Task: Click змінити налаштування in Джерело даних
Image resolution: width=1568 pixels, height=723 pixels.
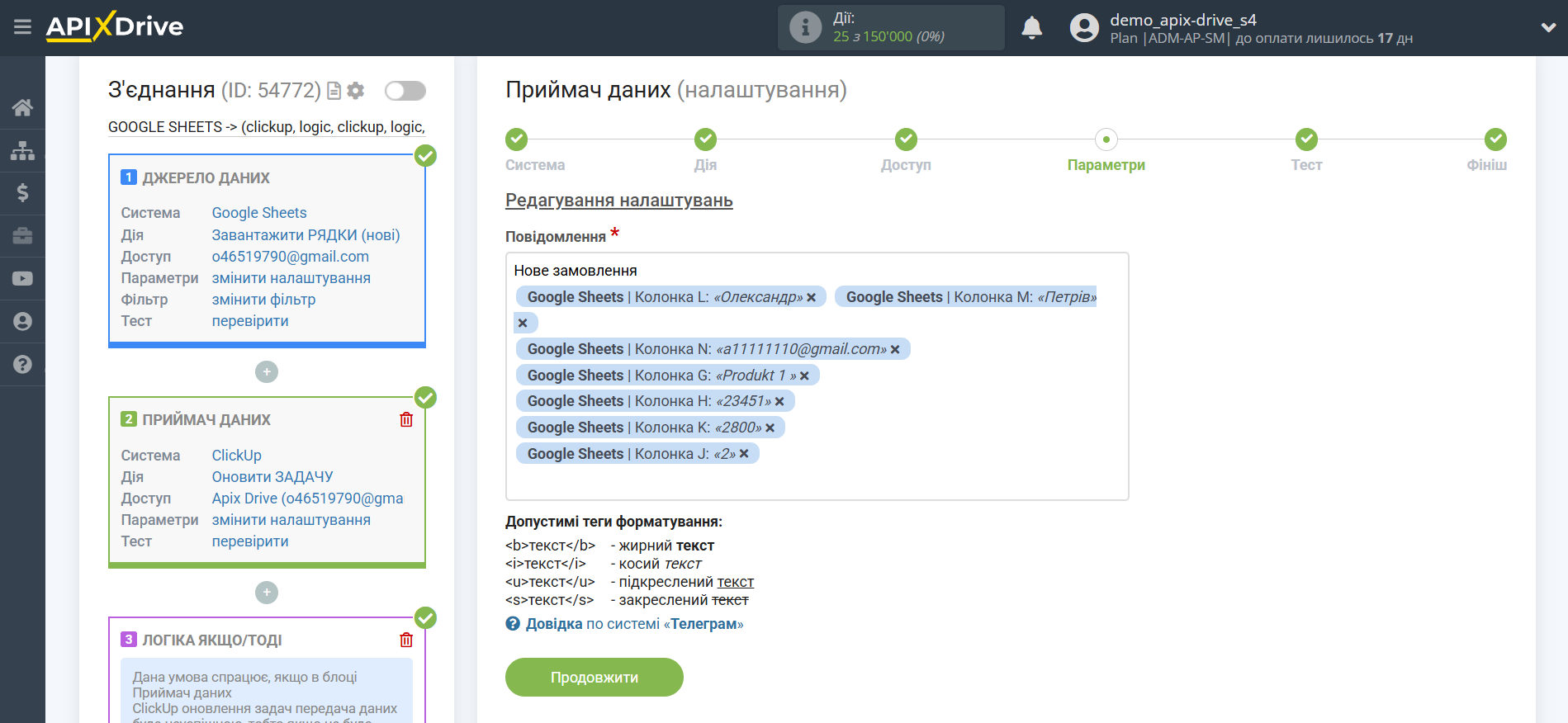Action: pos(291,278)
